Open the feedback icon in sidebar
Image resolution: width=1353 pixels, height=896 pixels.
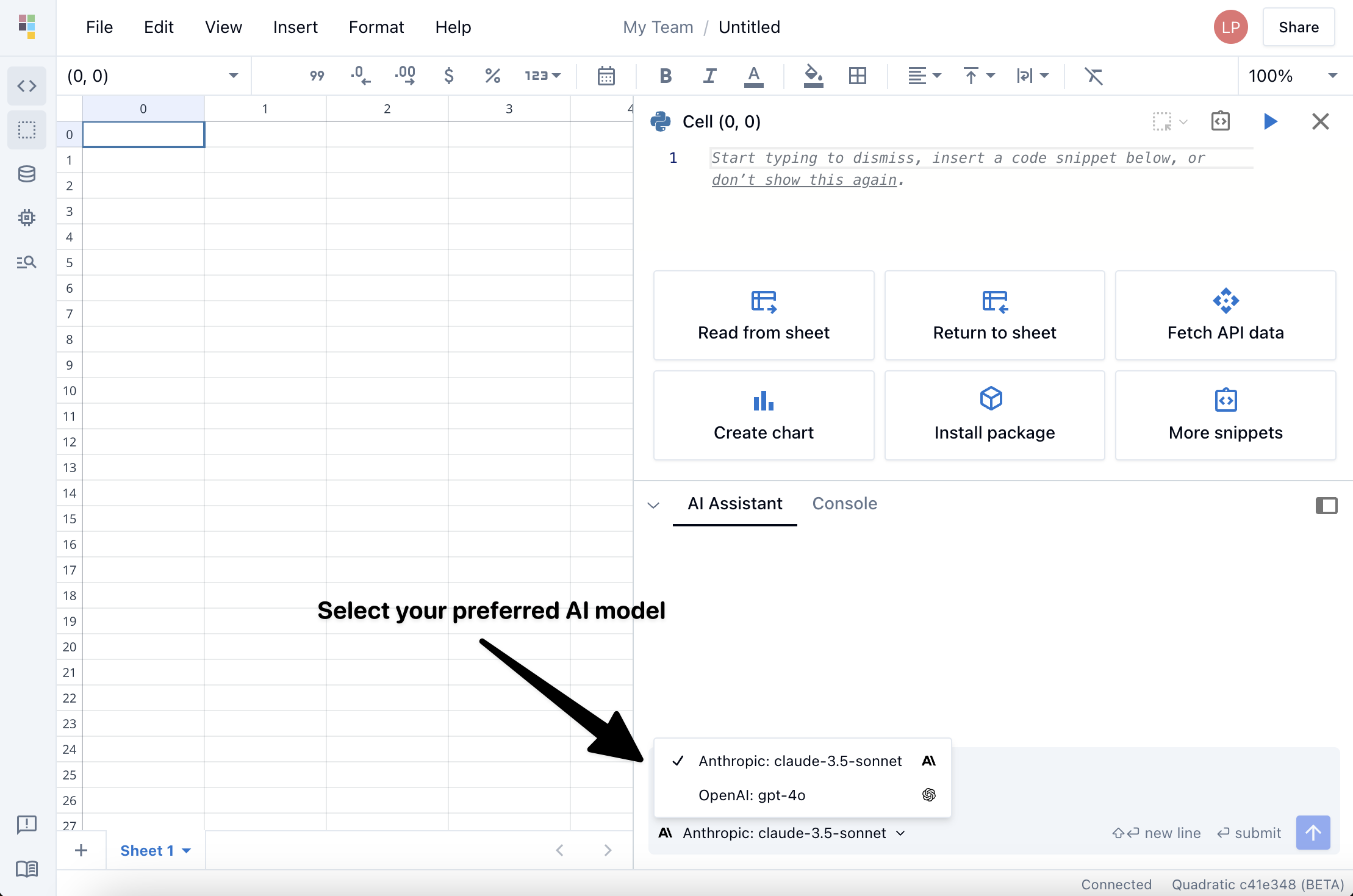pyautogui.click(x=27, y=825)
